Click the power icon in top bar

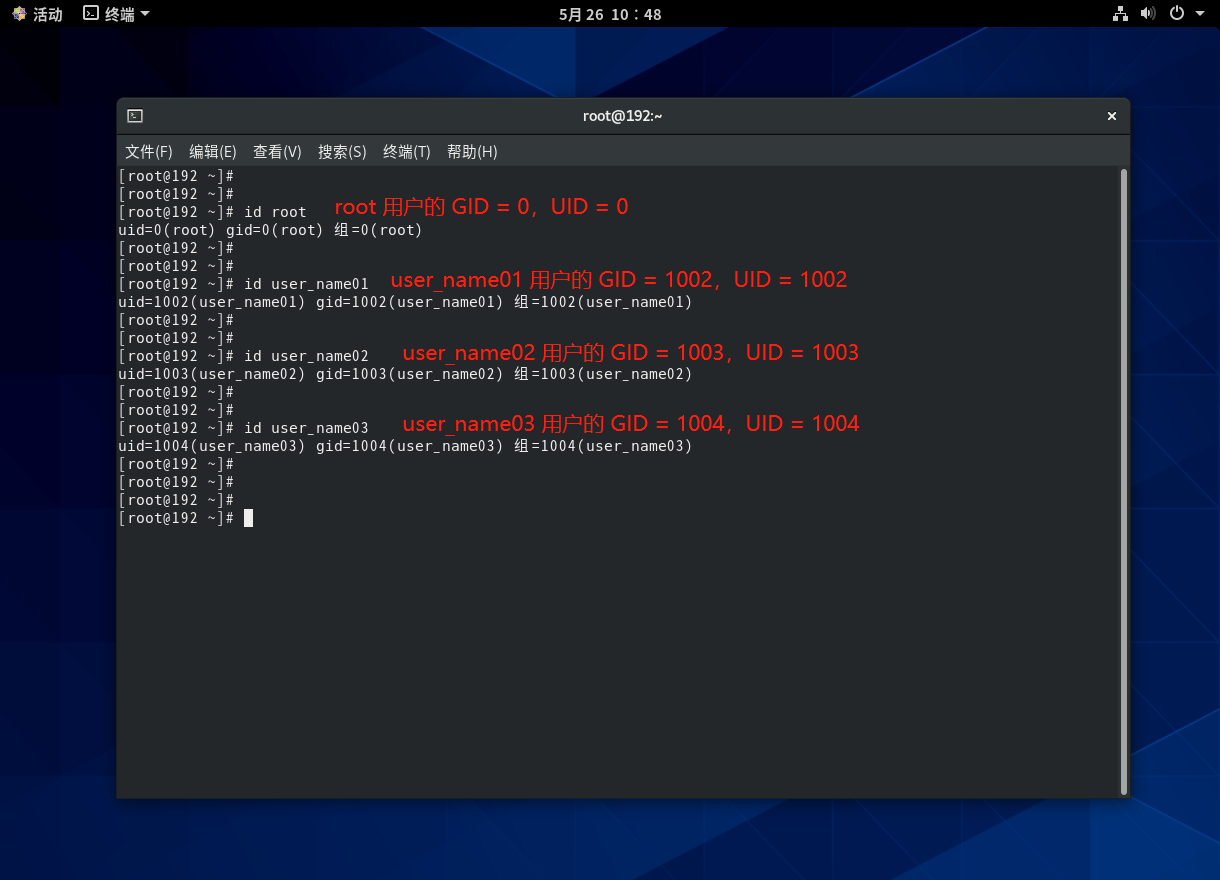[1176, 14]
